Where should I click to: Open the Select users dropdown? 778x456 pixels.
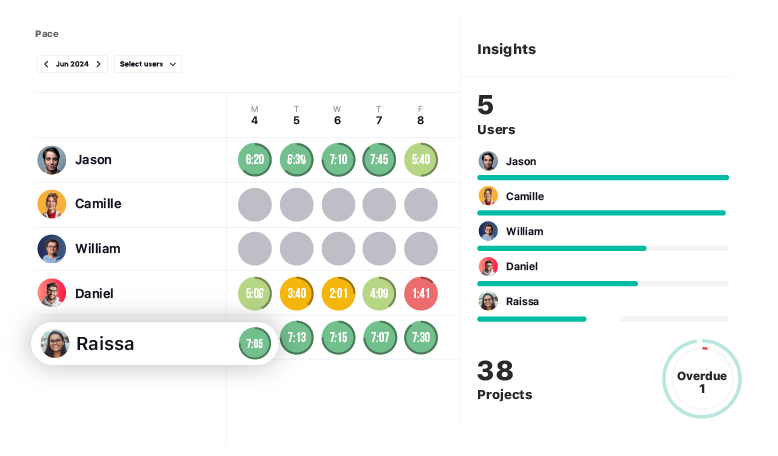148,64
